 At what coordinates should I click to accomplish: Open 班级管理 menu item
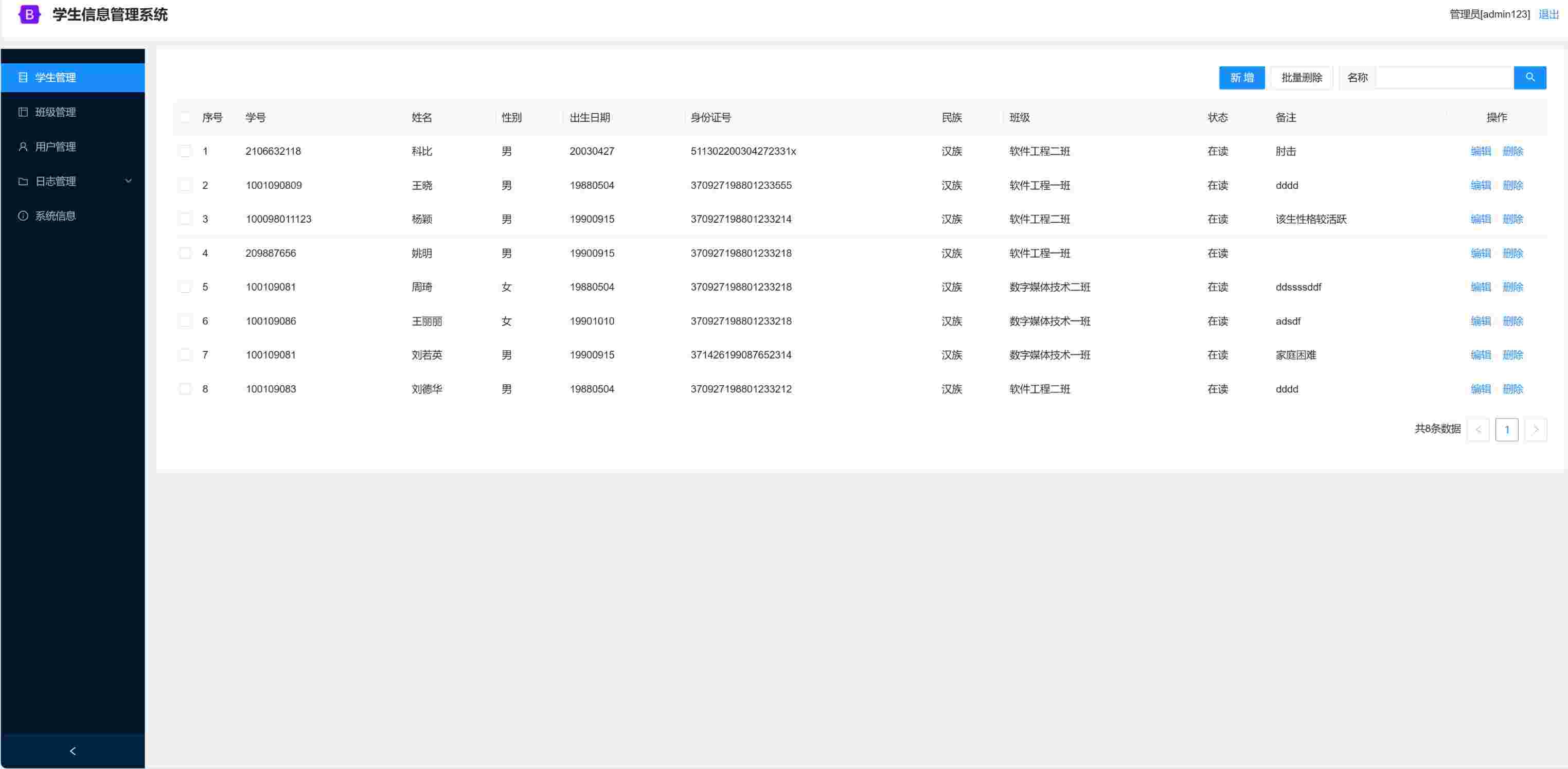click(x=56, y=112)
